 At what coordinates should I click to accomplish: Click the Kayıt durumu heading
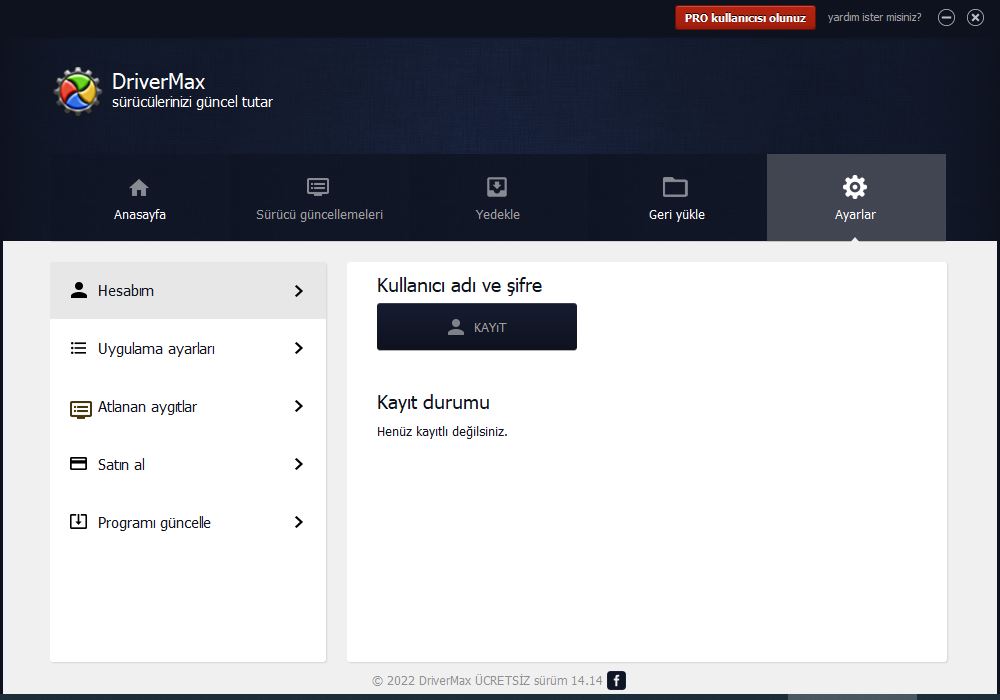click(x=433, y=402)
